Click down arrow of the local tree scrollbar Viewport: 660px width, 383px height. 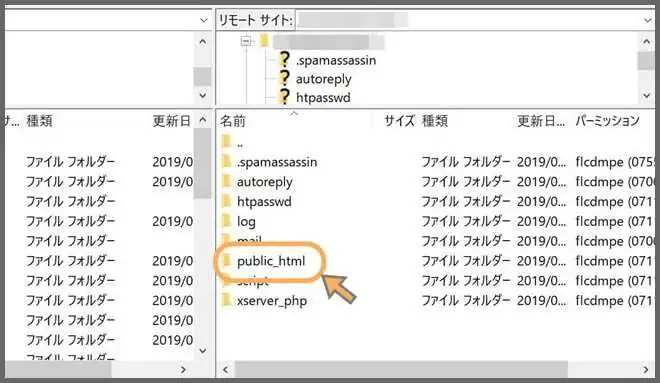pyautogui.click(x=202, y=96)
